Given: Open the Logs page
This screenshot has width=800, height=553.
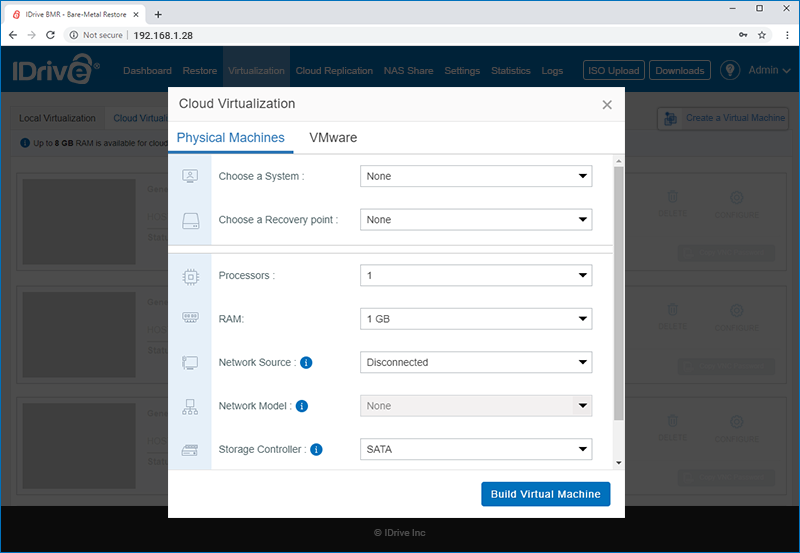Looking at the screenshot, I should (552, 70).
